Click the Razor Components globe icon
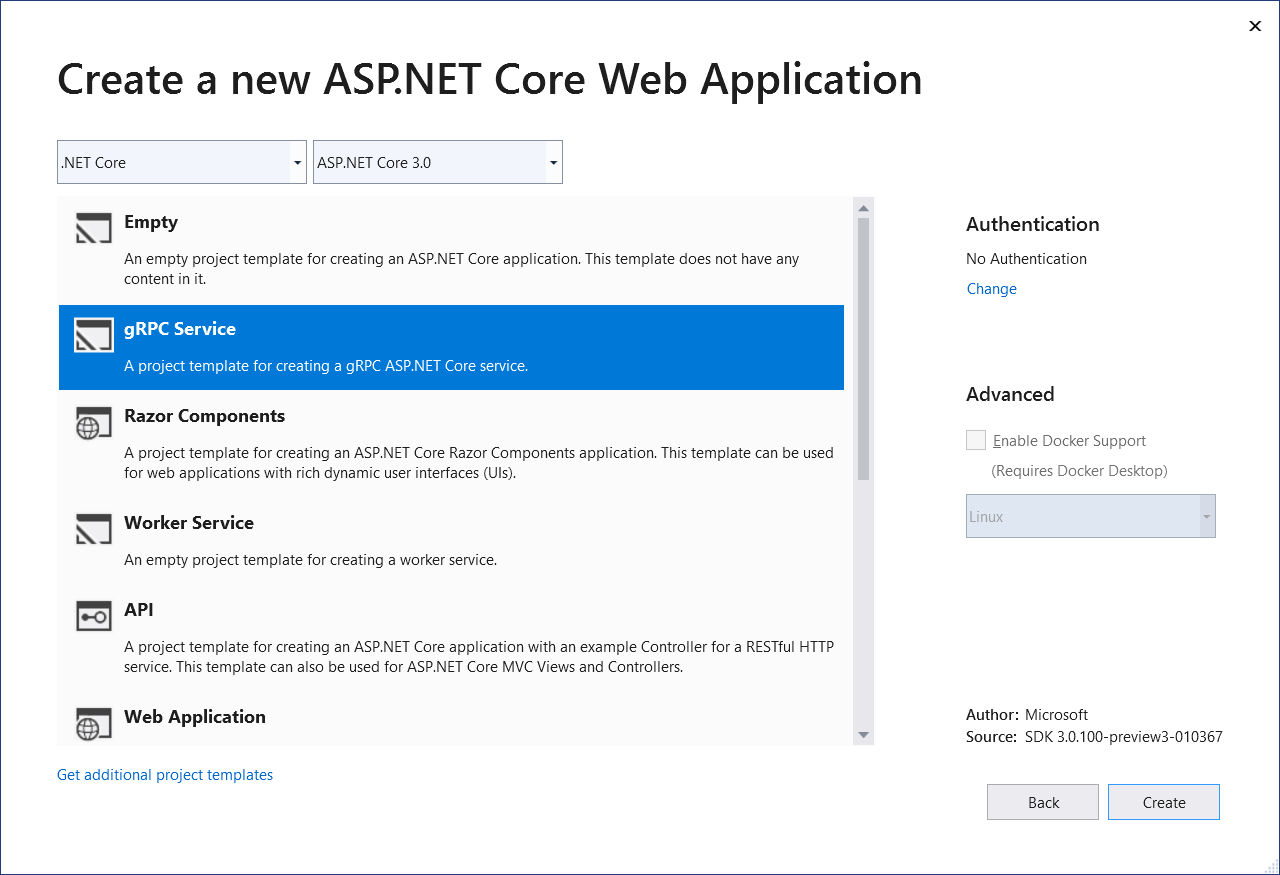This screenshot has width=1280, height=875. (94, 423)
